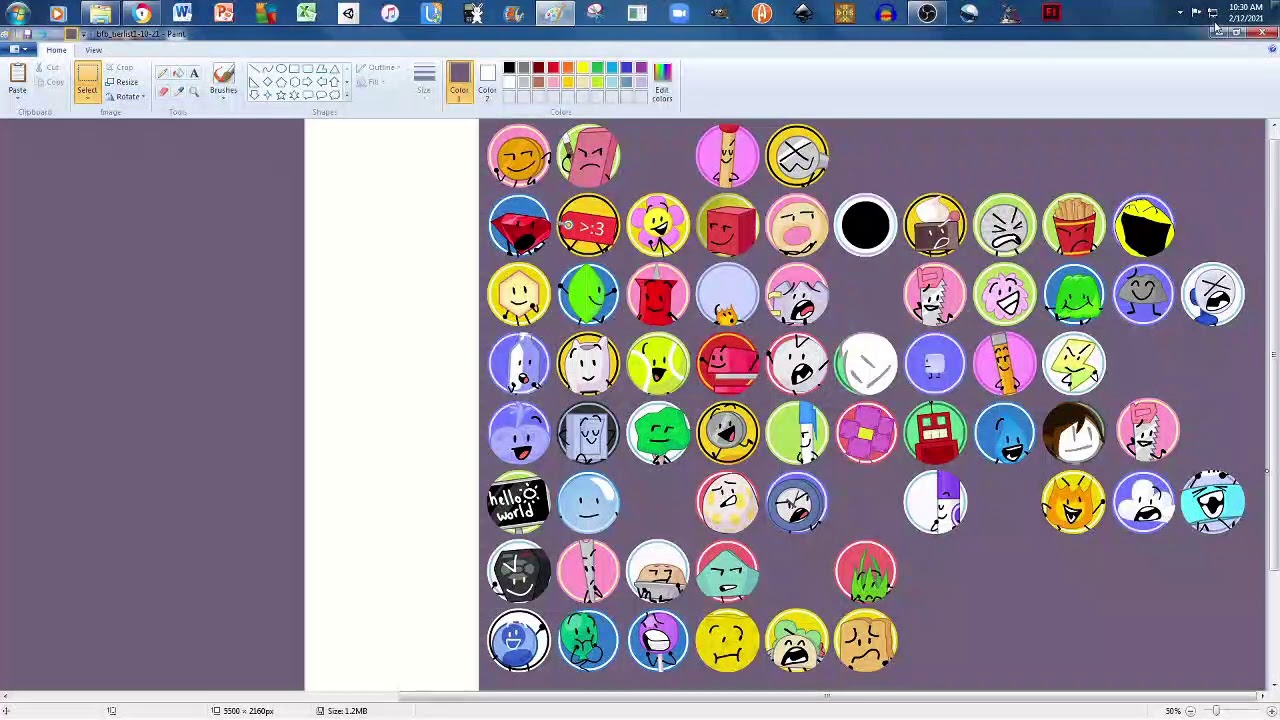Click the Crop command
This screenshot has height=720, width=1280.
[120, 68]
